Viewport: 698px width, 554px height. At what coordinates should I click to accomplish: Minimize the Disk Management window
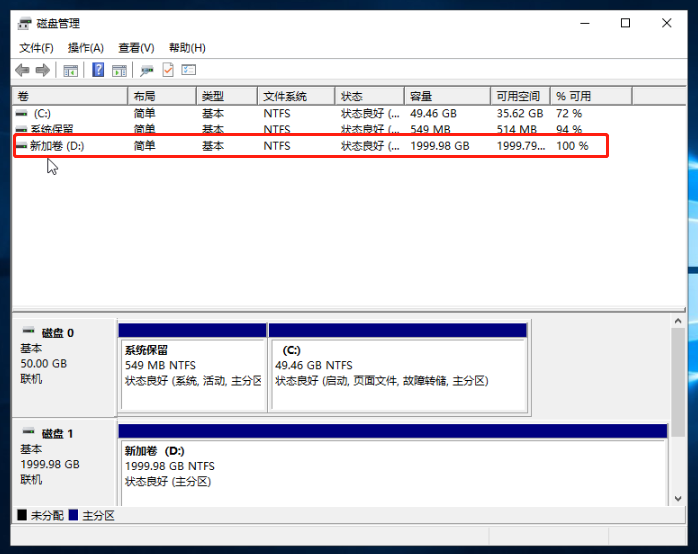click(585, 23)
